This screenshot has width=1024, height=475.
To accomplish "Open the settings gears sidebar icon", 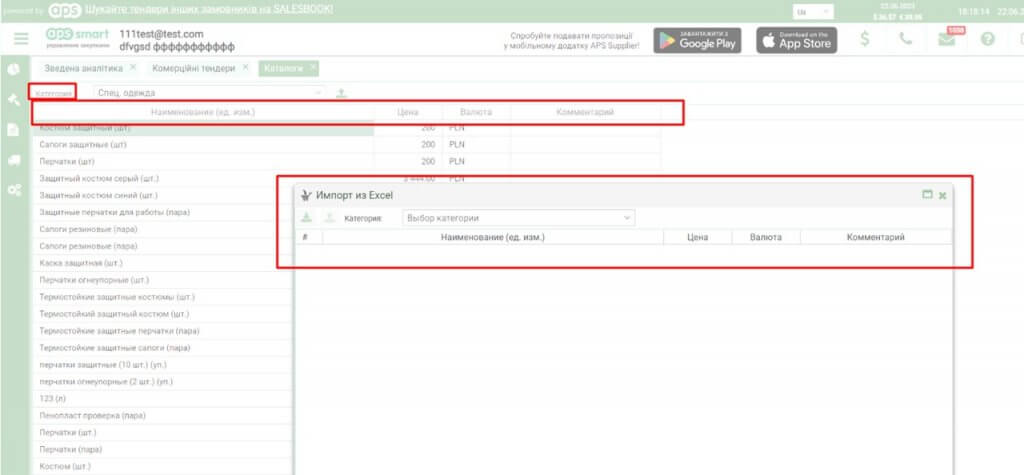I will click(x=14, y=190).
